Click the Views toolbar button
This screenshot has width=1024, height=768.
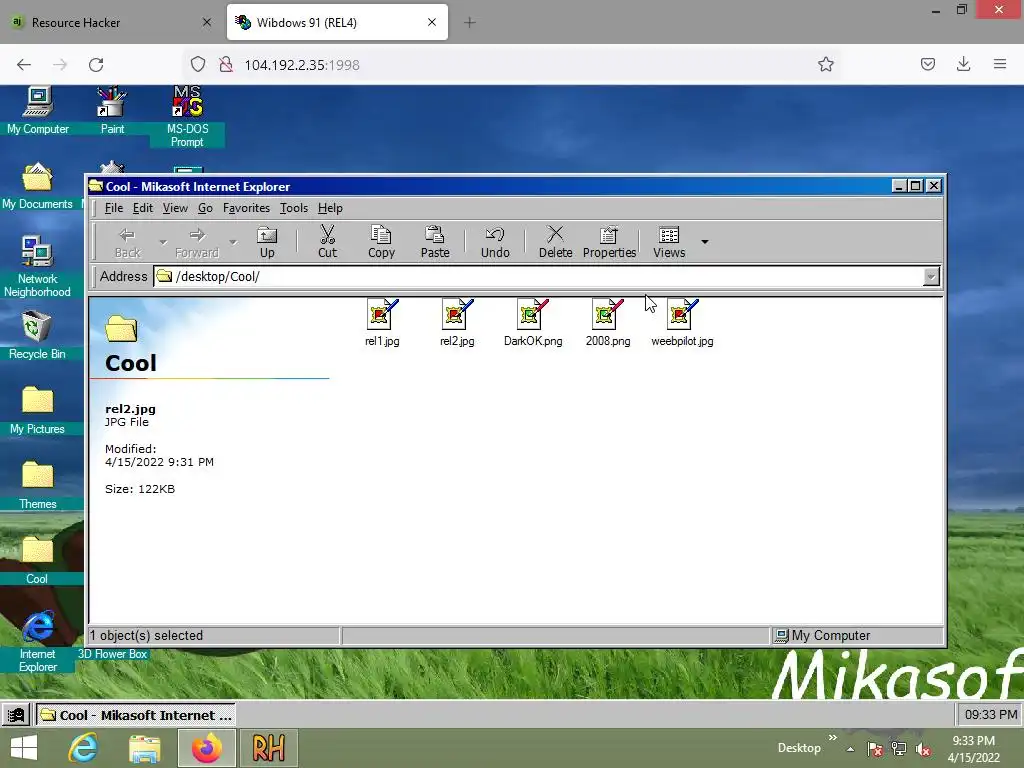[669, 242]
